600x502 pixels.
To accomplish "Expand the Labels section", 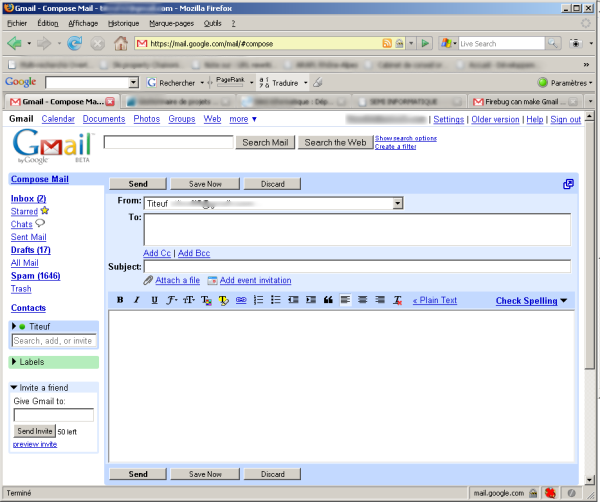I will pos(14,362).
